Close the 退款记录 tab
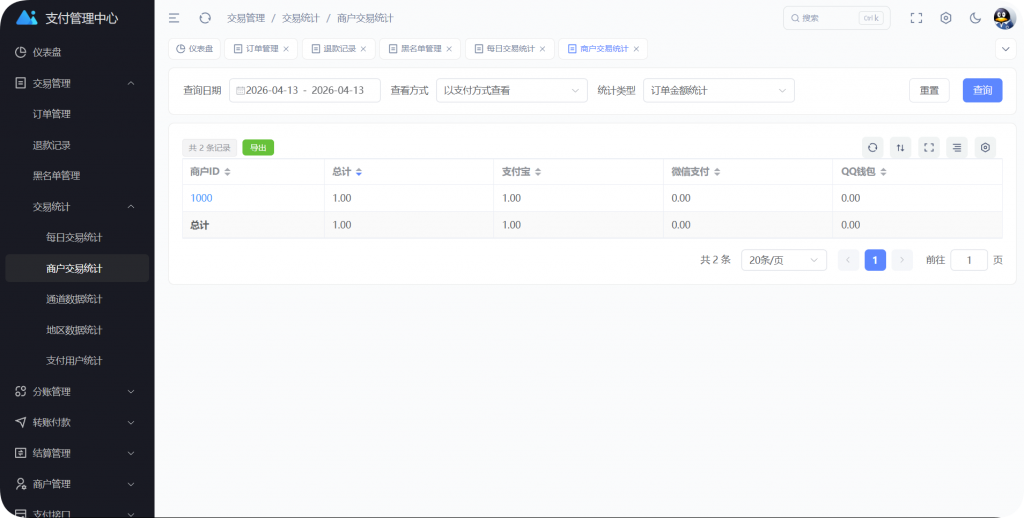Screen dimensions: 1024x518 [x=363, y=49]
